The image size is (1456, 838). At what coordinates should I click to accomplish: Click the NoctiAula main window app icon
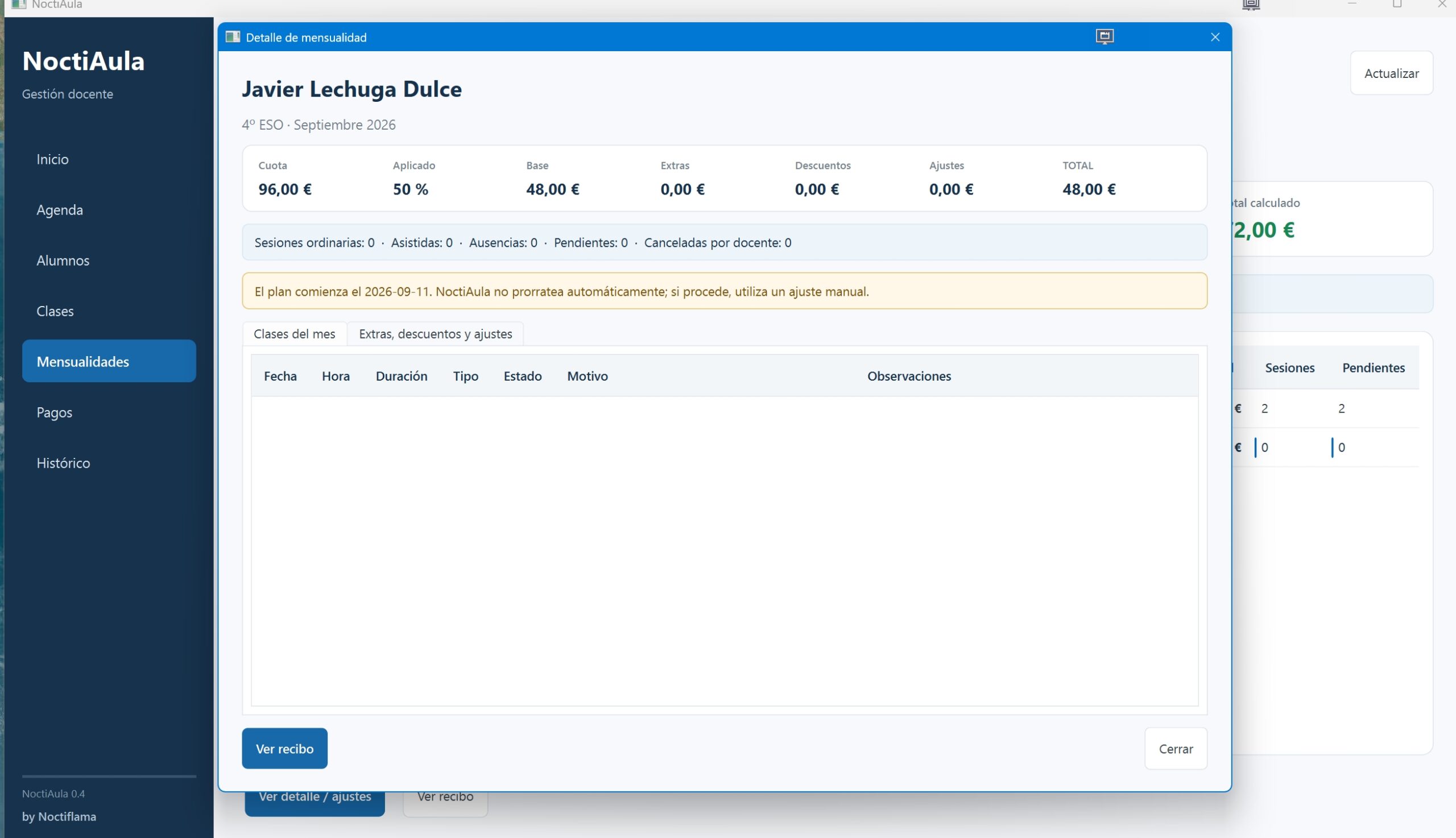[x=18, y=5]
